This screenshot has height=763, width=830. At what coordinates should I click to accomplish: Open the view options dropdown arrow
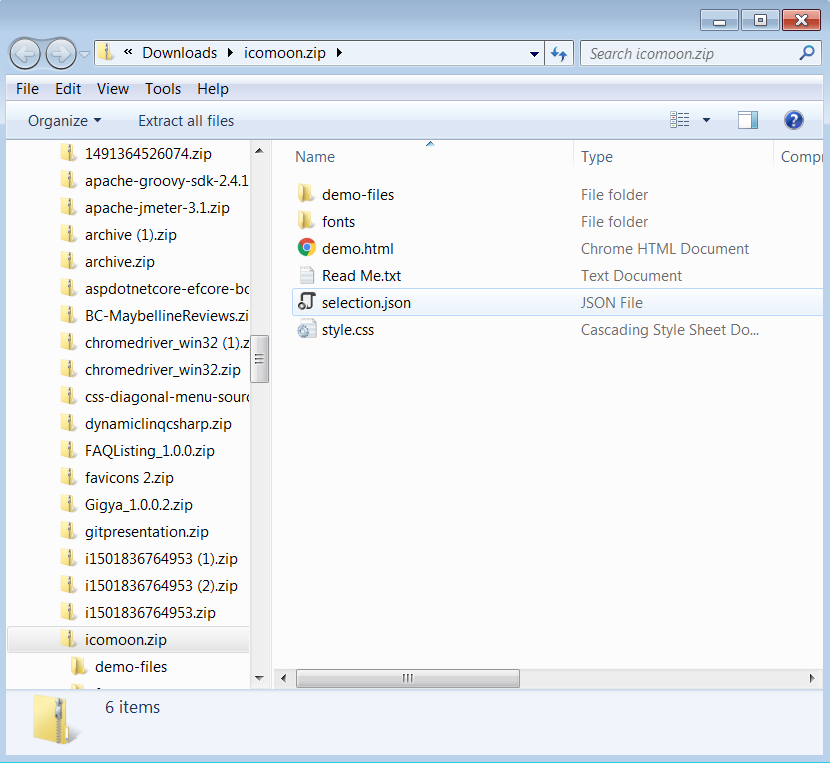tap(706, 120)
